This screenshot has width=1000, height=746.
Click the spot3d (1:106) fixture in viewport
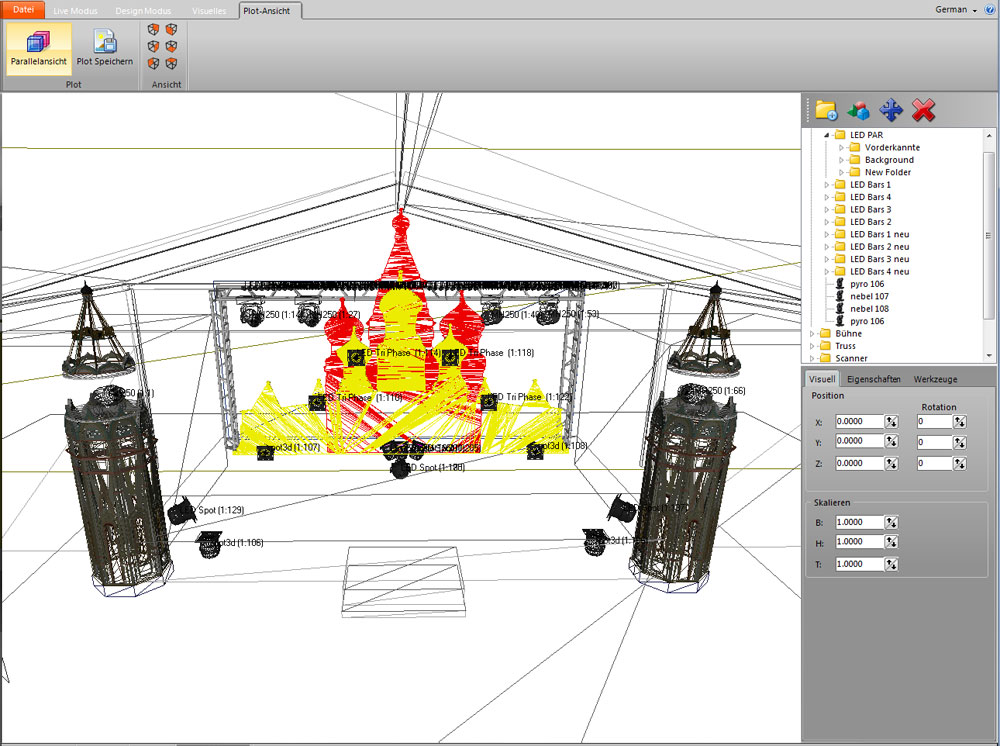click(209, 543)
